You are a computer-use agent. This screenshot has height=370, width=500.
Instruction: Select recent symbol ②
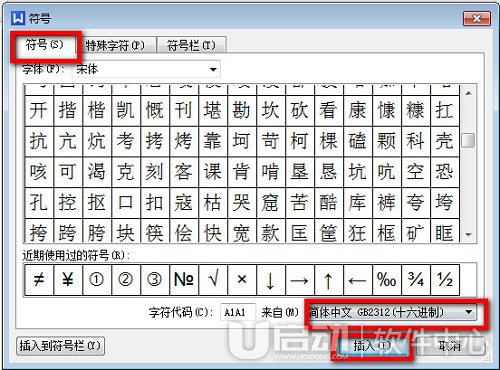(x=126, y=279)
